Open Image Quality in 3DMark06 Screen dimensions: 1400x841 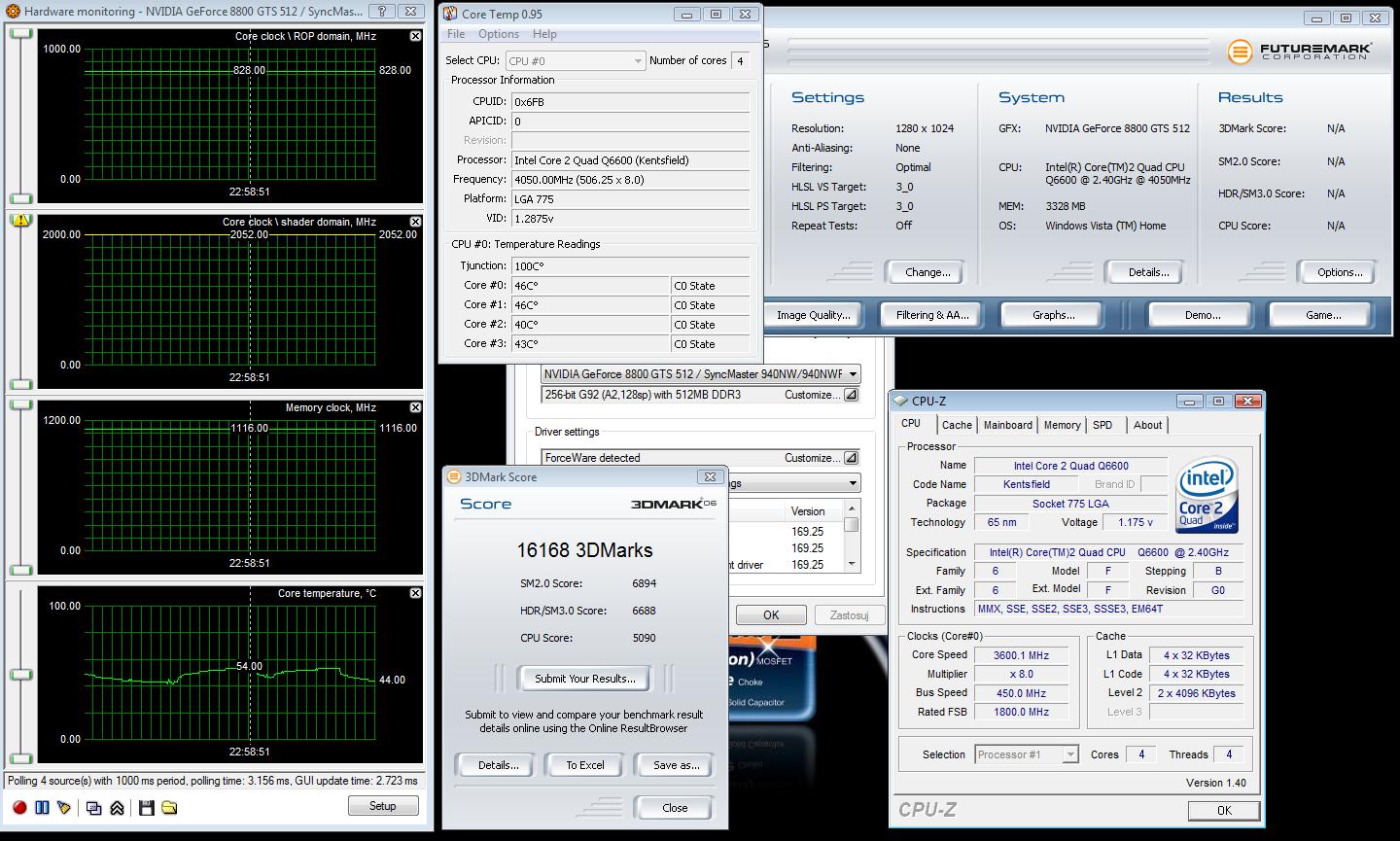814,315
